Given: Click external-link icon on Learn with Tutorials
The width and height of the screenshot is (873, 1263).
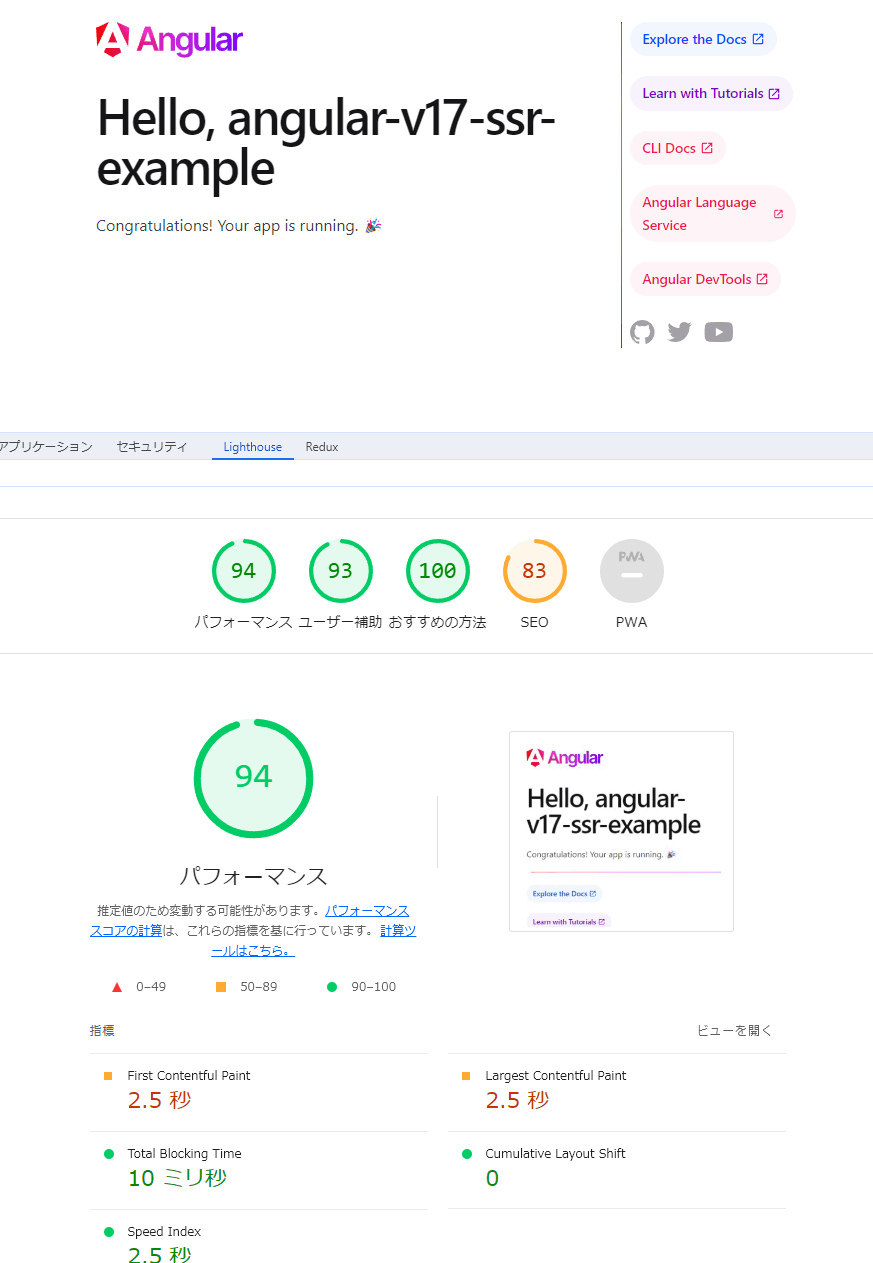Looking at the screenshot, I should (x=774, y=93).
